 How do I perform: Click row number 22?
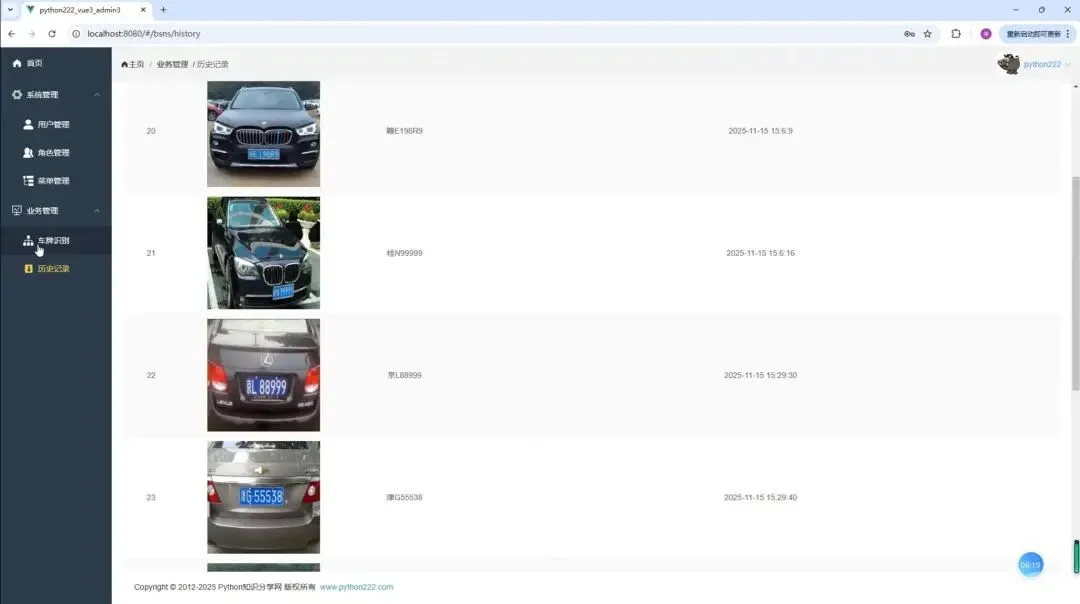click(x=151, y=375)
